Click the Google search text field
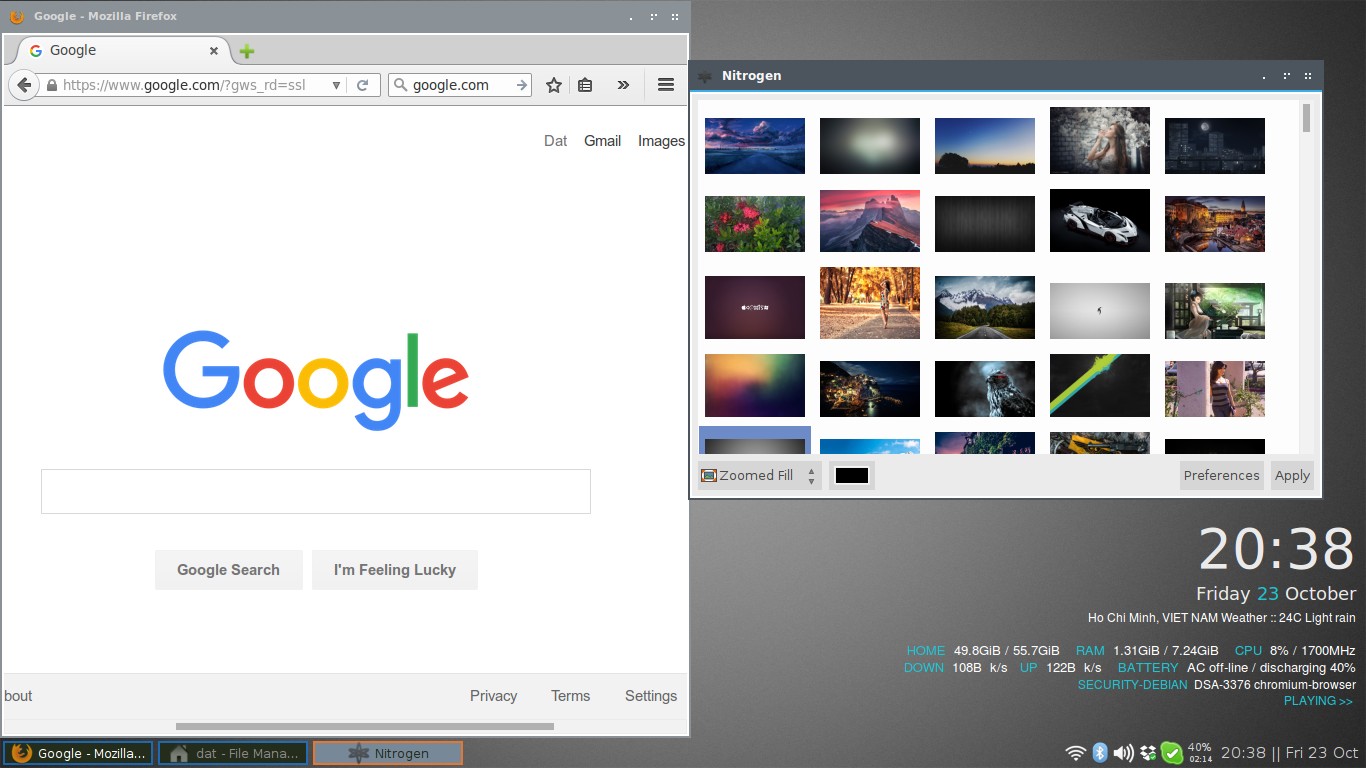 pos(316,491)
